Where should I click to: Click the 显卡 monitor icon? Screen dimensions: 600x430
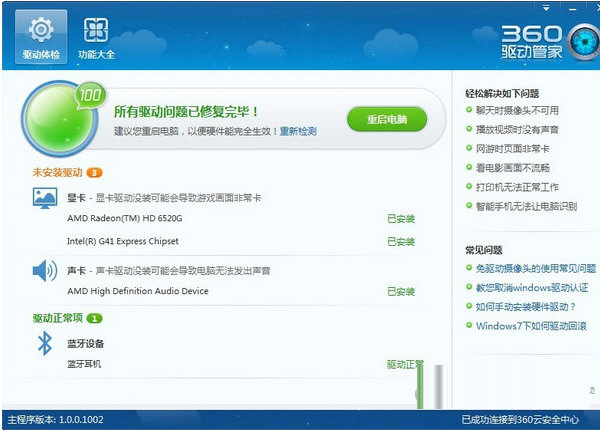point(45,198)
